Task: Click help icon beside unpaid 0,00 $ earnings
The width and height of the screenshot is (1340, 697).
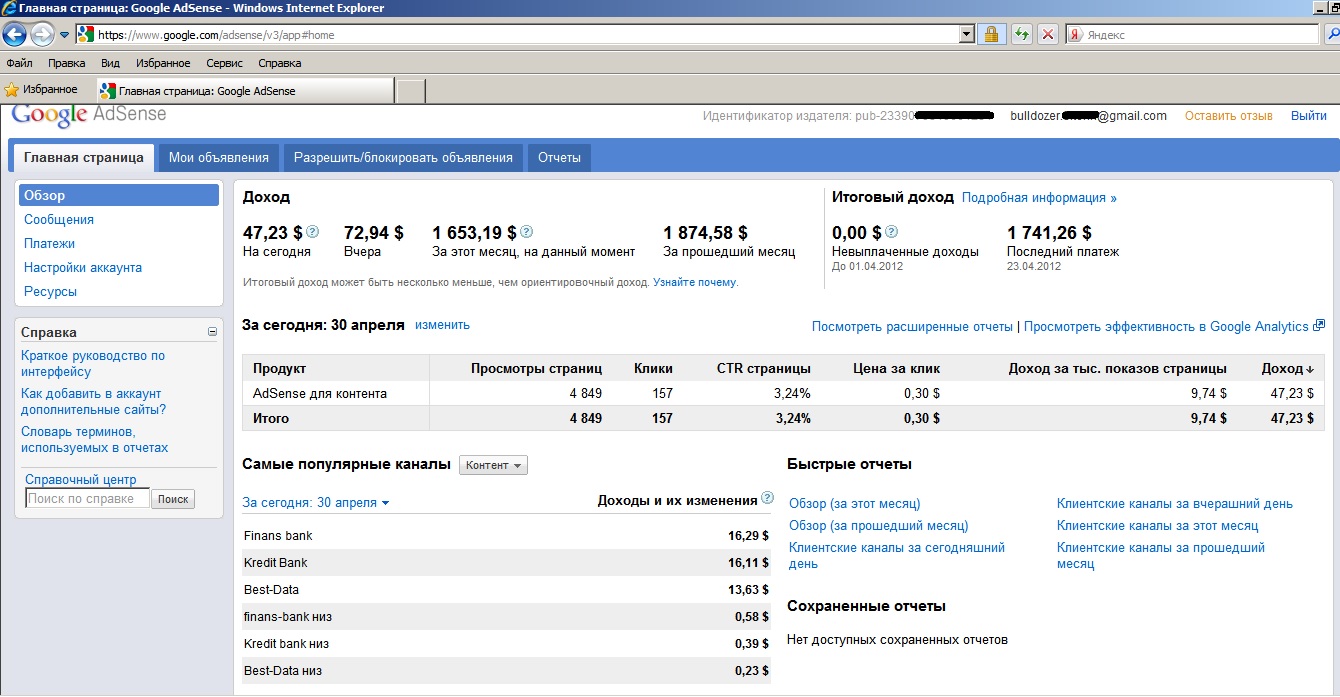Action: pos(892,232)
